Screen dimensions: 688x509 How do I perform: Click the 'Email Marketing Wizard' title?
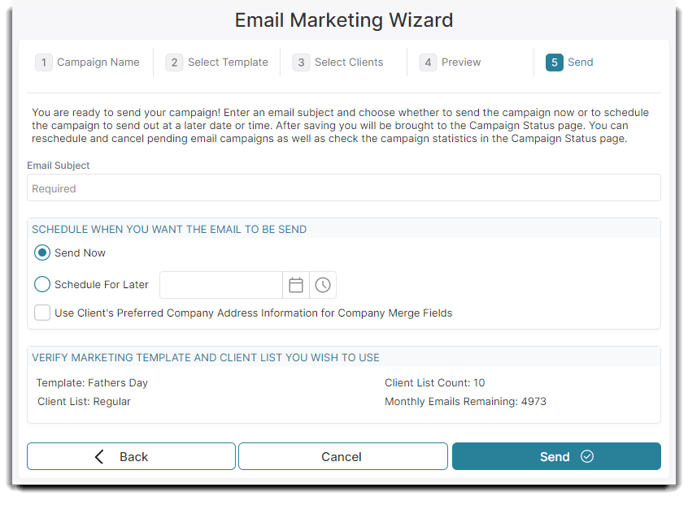pos(344,20)
